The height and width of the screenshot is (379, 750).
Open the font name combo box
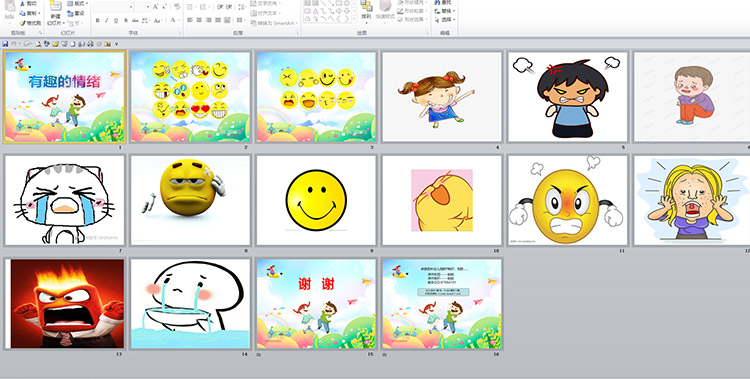click(x=114, y=7)
